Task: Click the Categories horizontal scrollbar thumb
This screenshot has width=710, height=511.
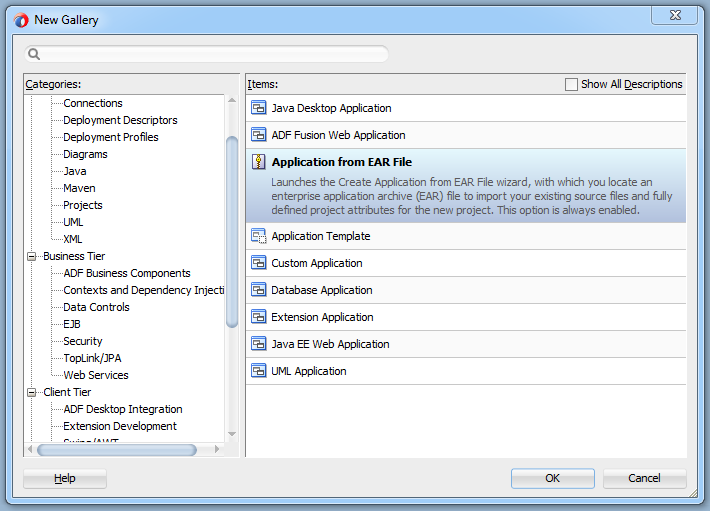Action: pyautogui.click(x=117, y=450)
